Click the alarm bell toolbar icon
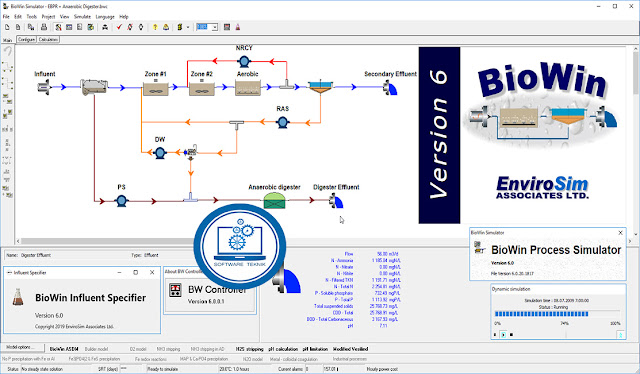The width and height of the screenshot is (640, 374). 166,27
